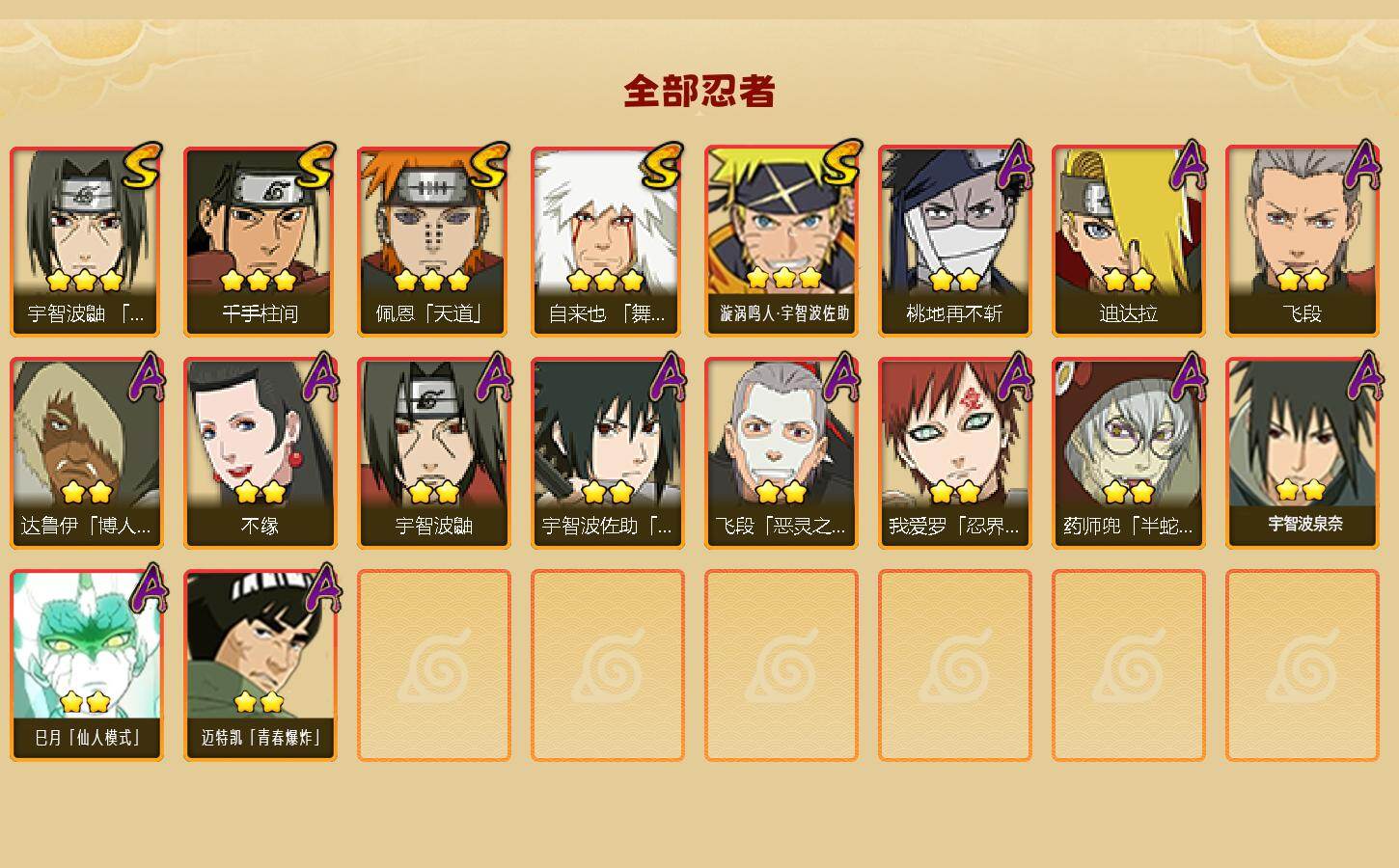The image size is (1399, 868).
Task: Choose the 迈特凯「青春爆炸」 card
Action: [x=260, y=665]
